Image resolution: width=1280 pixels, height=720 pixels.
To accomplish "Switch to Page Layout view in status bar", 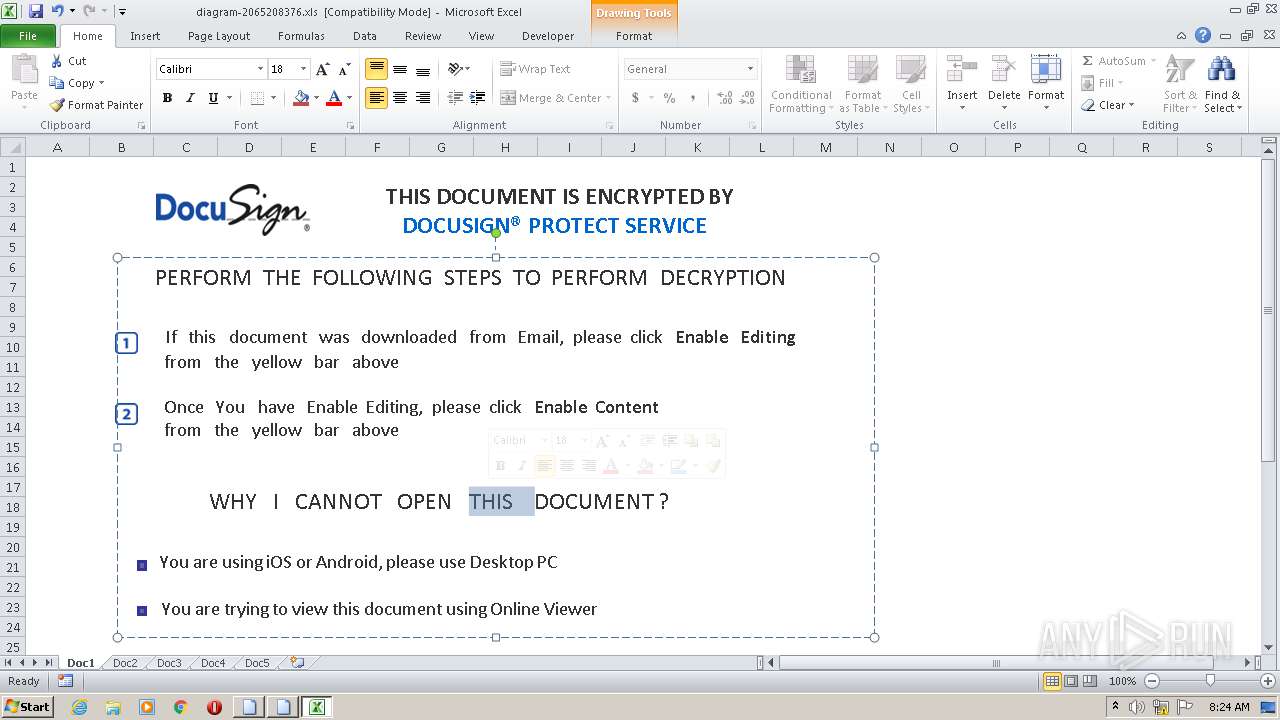I will pyautogui.click(x=1071, y=681).
